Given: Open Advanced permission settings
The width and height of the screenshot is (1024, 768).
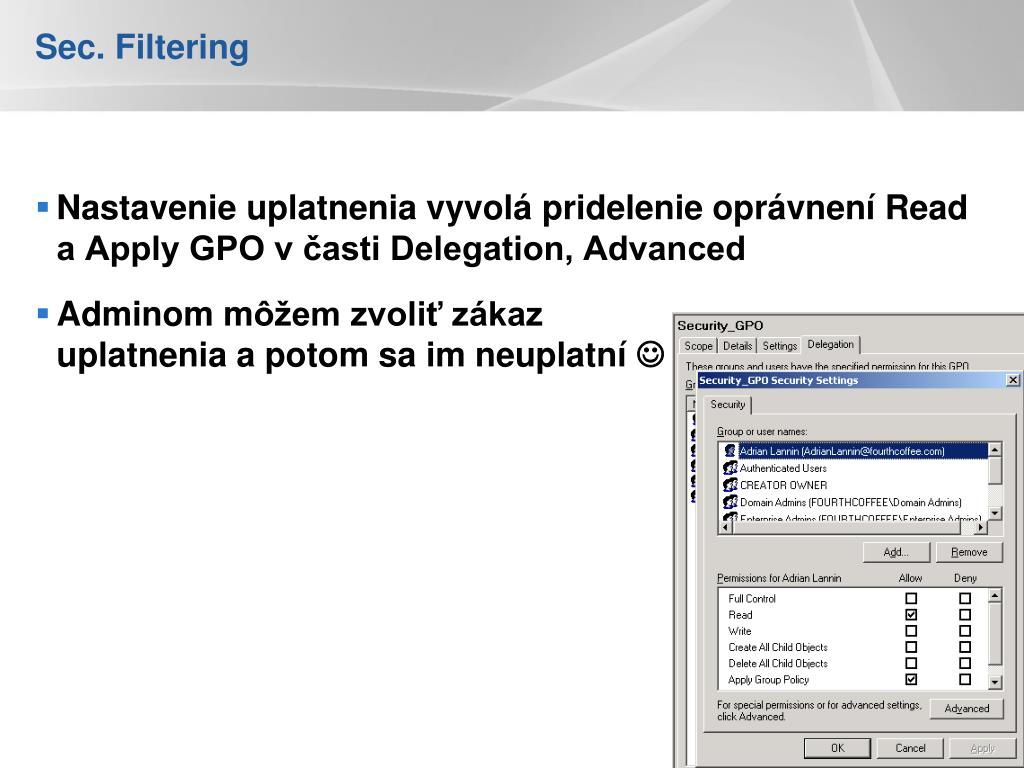Looking at the screenshot, I should click(x=967, y=709).
